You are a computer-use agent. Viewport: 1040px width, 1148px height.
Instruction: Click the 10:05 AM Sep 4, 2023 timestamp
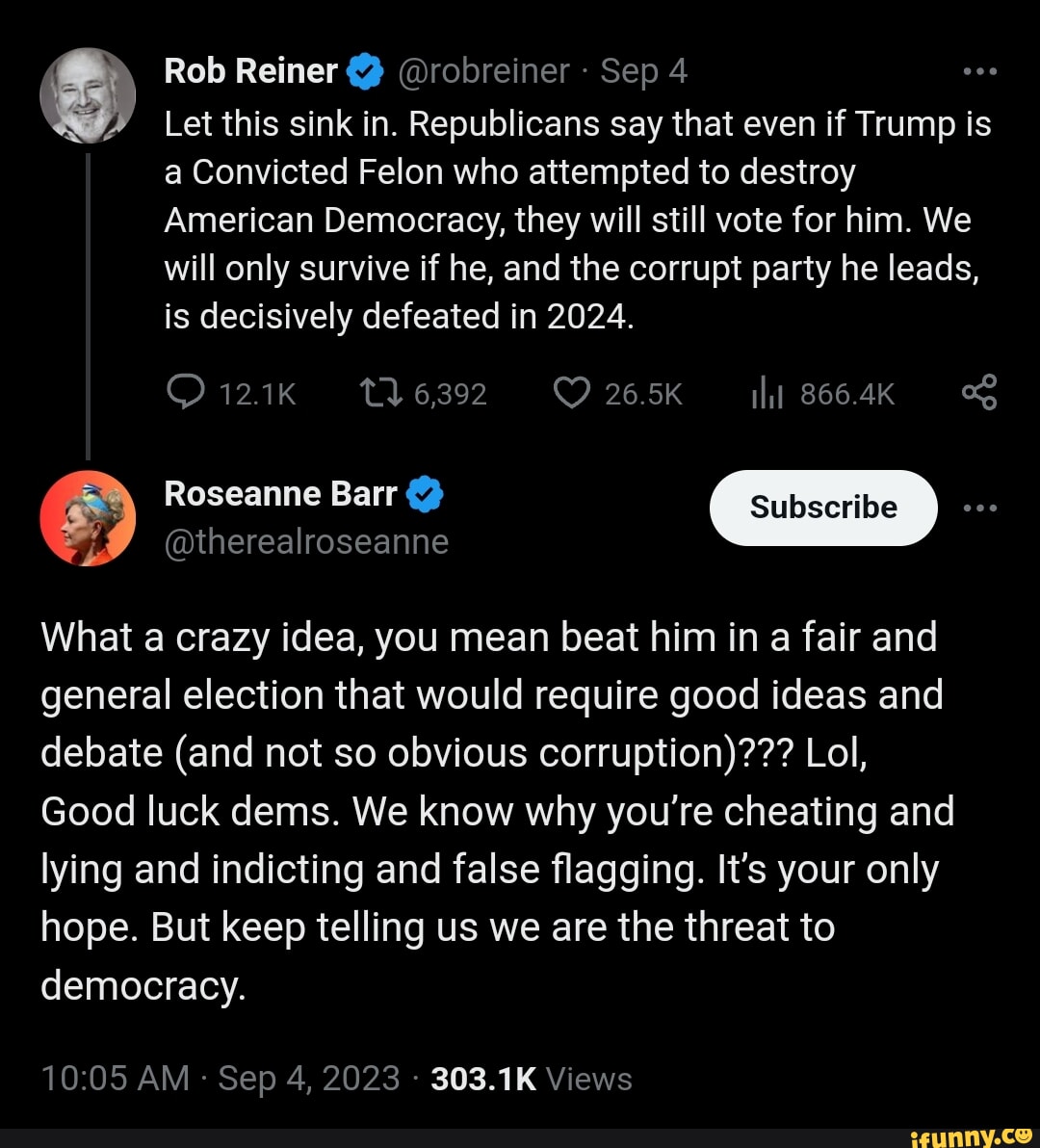pos(220,1078)
